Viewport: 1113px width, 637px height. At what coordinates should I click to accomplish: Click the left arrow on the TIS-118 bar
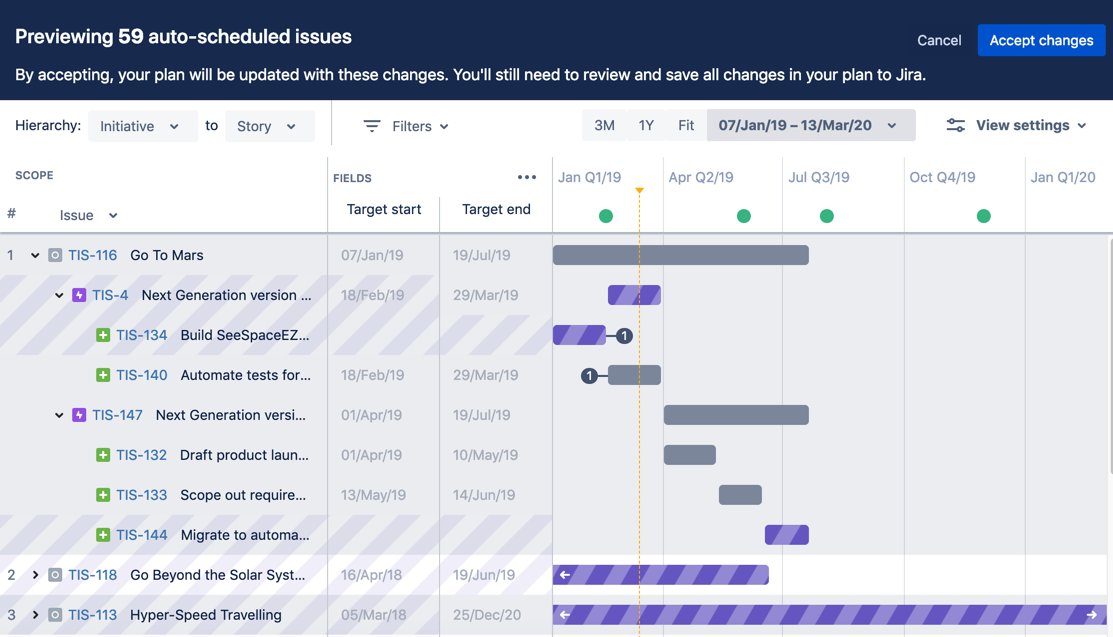565,575
